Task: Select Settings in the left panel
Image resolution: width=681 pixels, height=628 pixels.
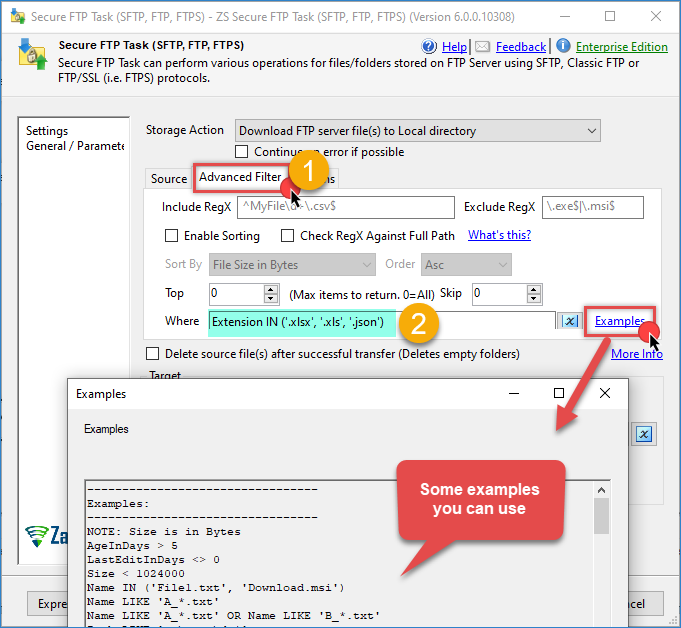Action: point(47,131)
